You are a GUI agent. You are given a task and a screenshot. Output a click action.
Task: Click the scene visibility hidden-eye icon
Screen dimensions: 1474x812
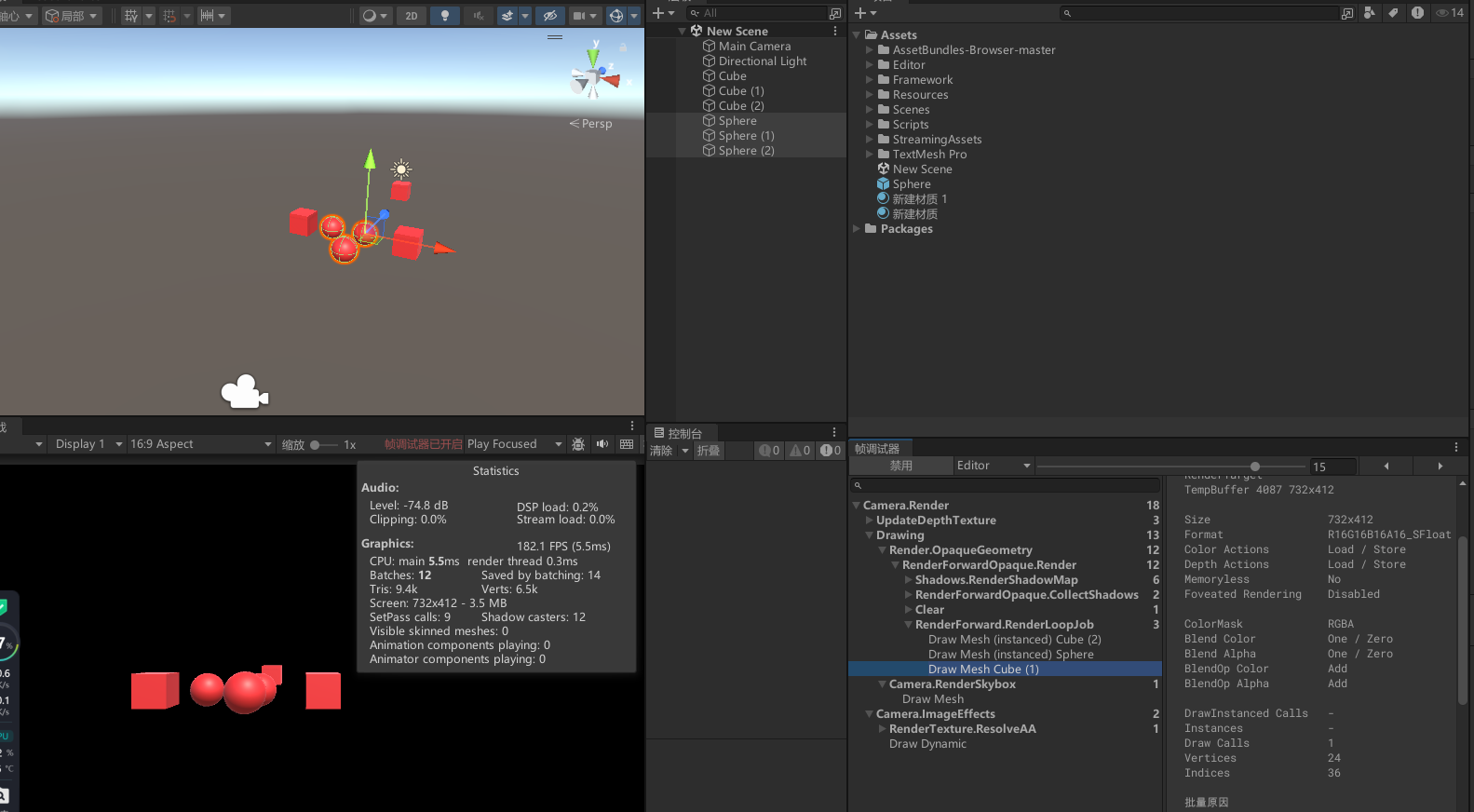tap(549, 16)
